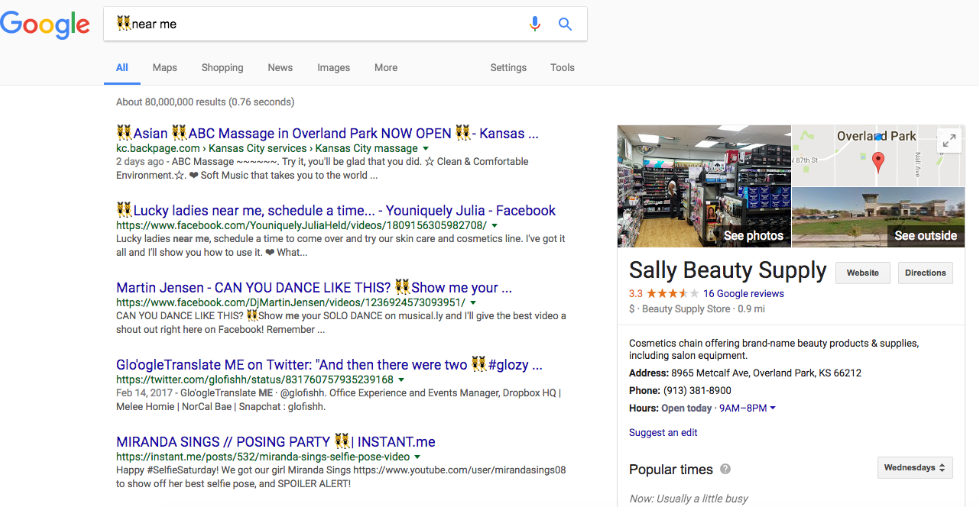Open the Shopping tab
The height and width of the screenshot is (511, 979).
(x=222, y=67)
